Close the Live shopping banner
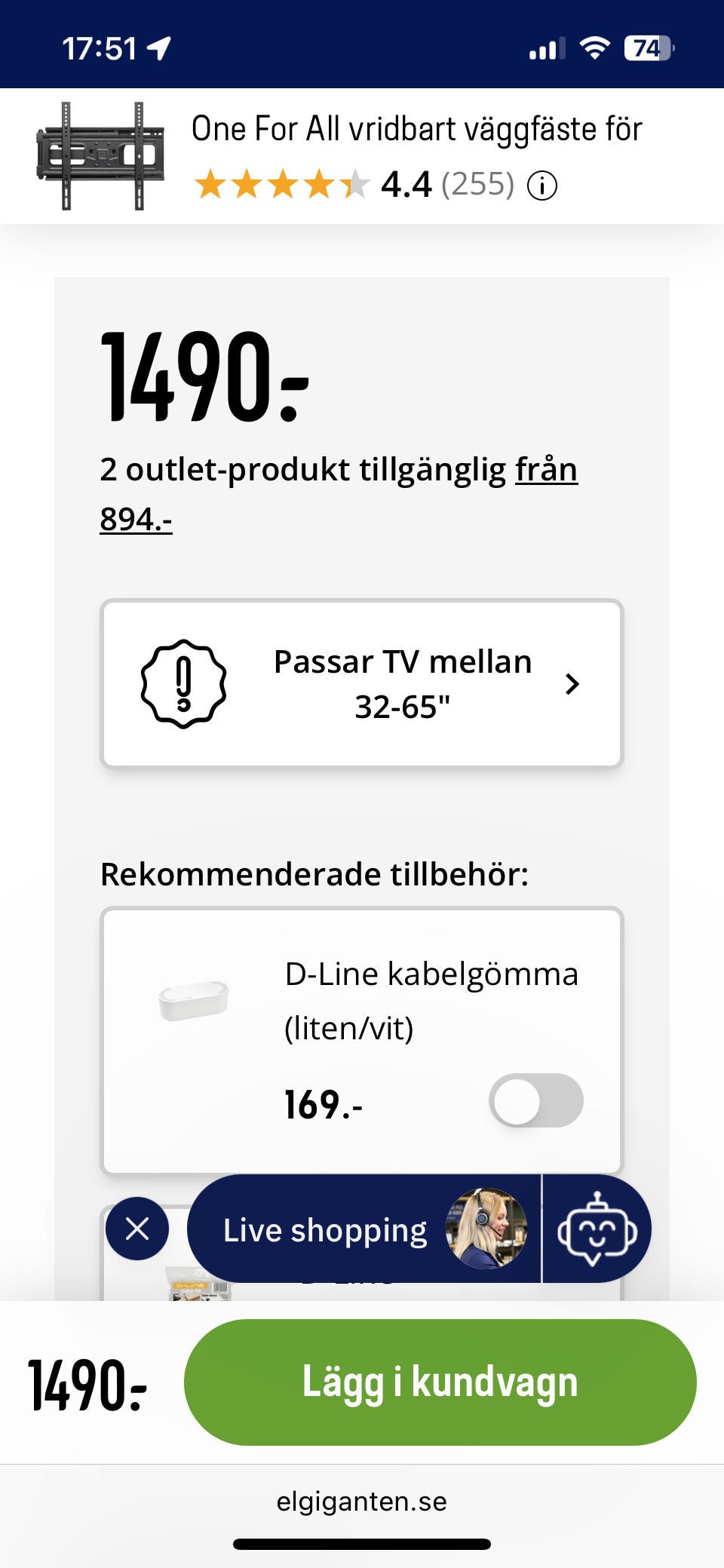The image size is (724, 1568). tap(137, 1229)
